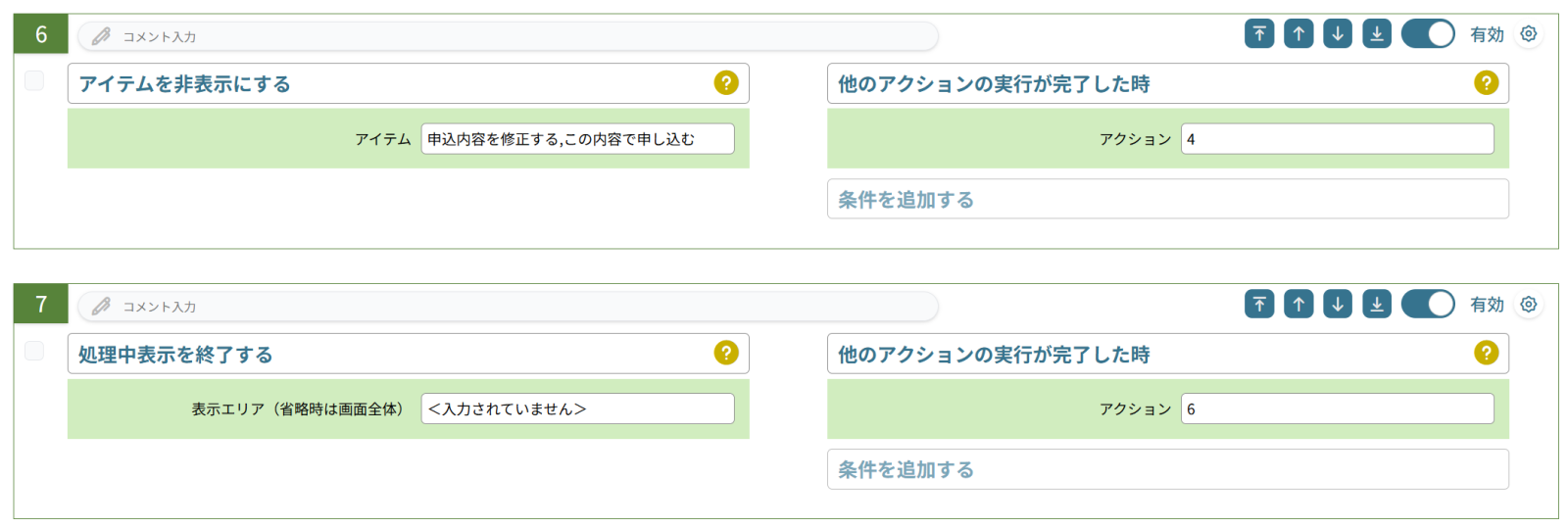Tick the checkbox for action 6
The width and height of the screenshot is (1568, 528).
(34, 80)
